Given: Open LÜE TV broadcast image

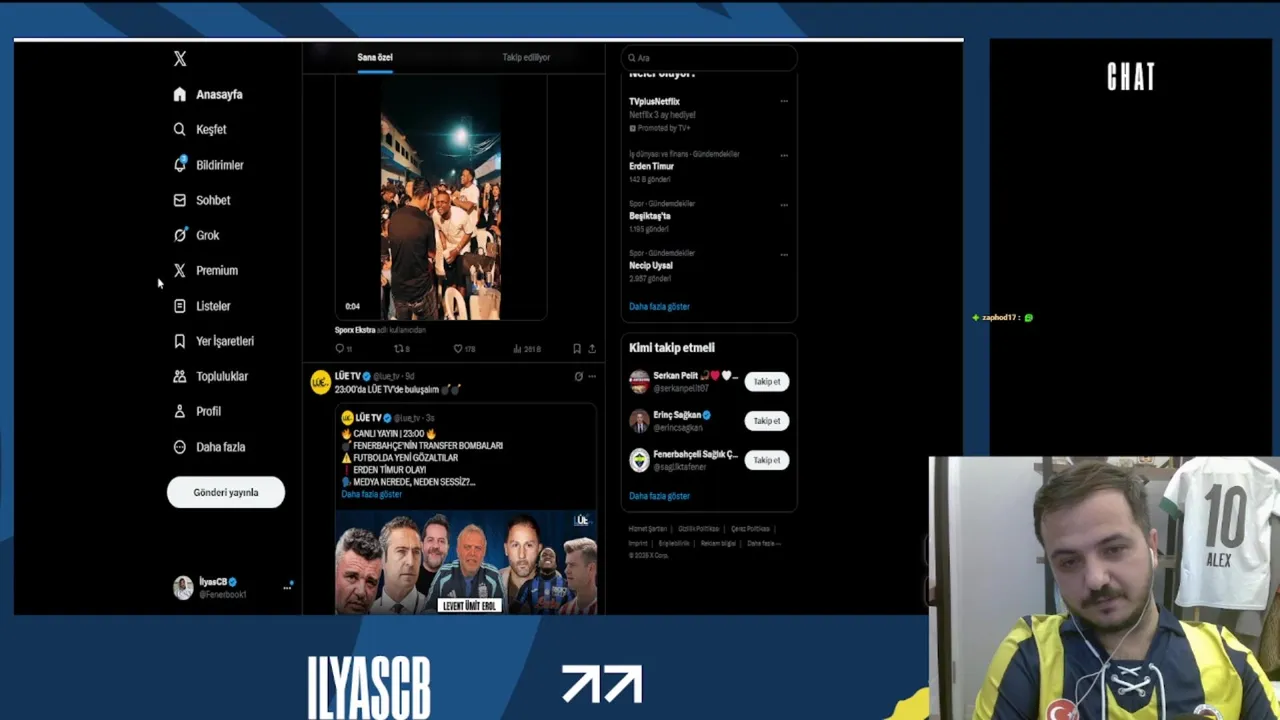Looking at the screenshot, I should point(466,562).
